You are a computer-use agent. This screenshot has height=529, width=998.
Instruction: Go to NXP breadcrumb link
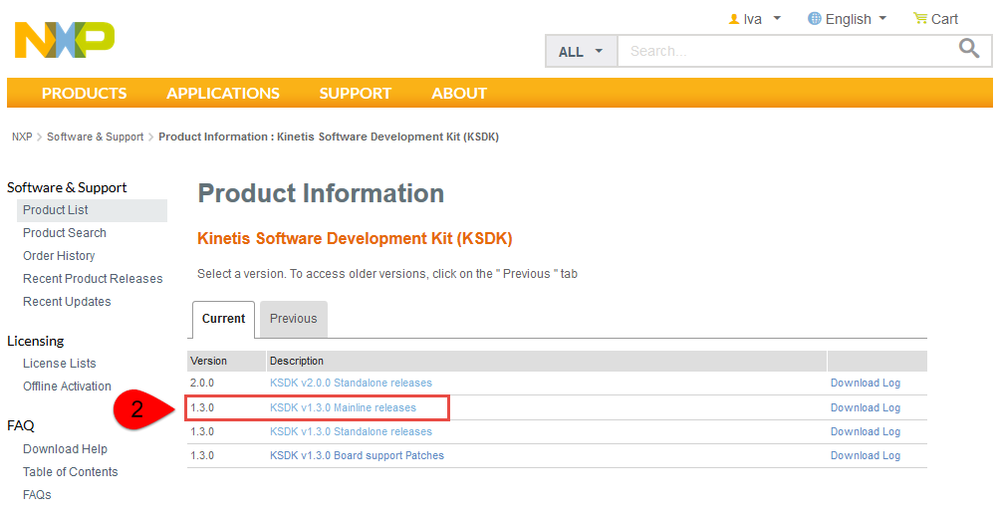tap(22, 137)
